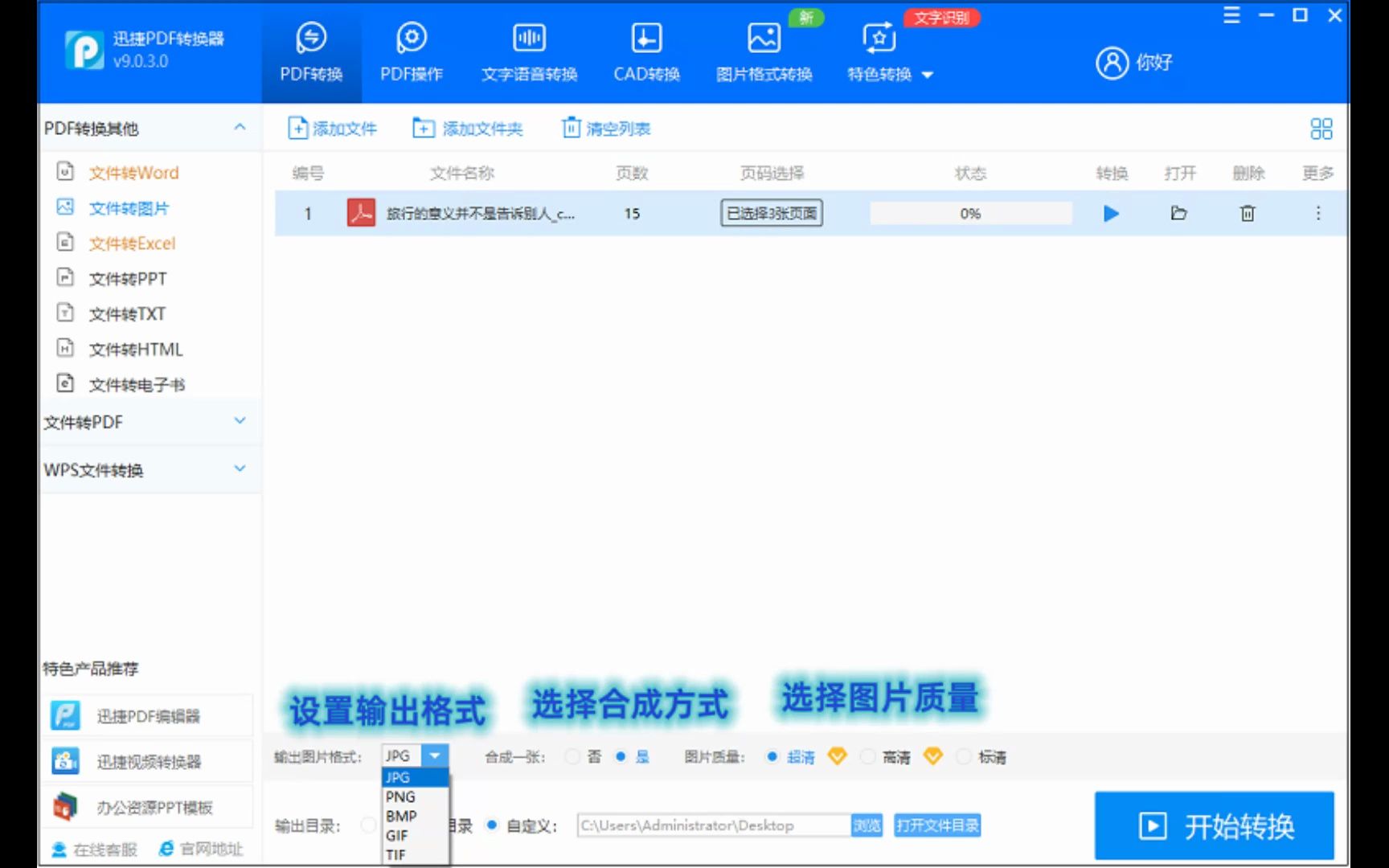Select 文件转HTML in sidebar
Viewport: 1389px width, 868px height.
135,350
